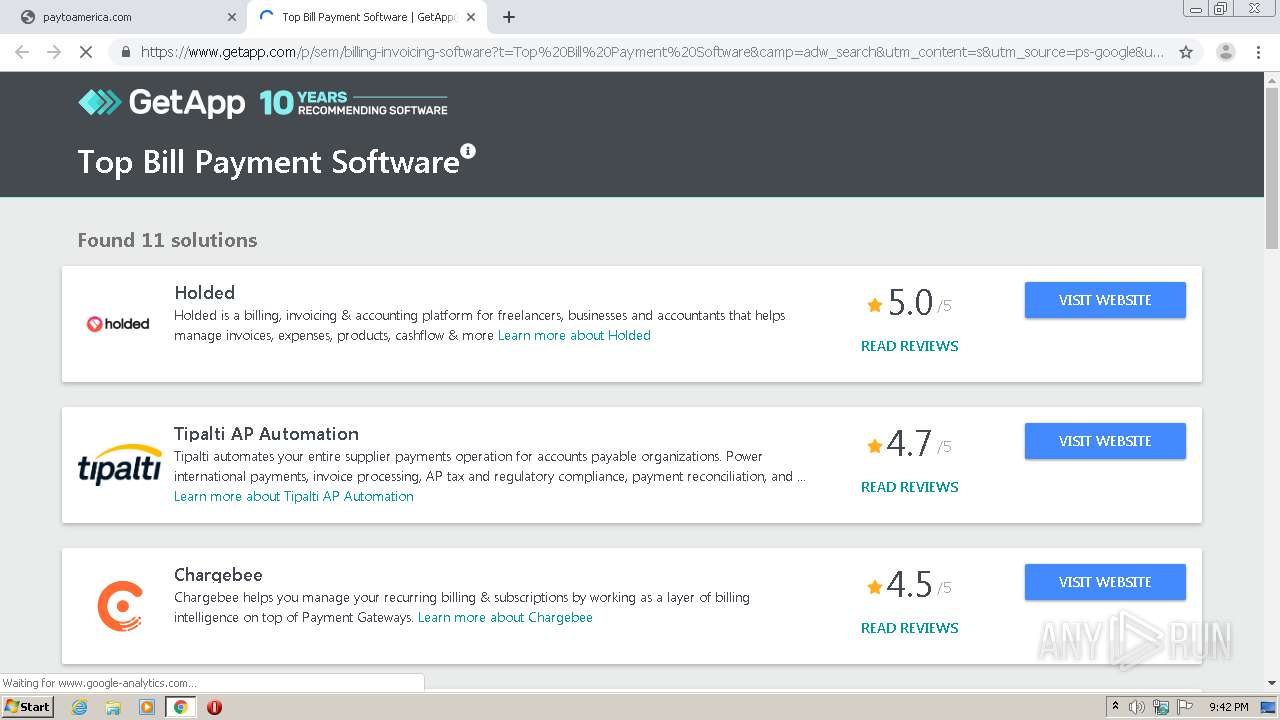Read reviews for Chargebee
This screenshot has width=1280, height=720.
(909, 628)
